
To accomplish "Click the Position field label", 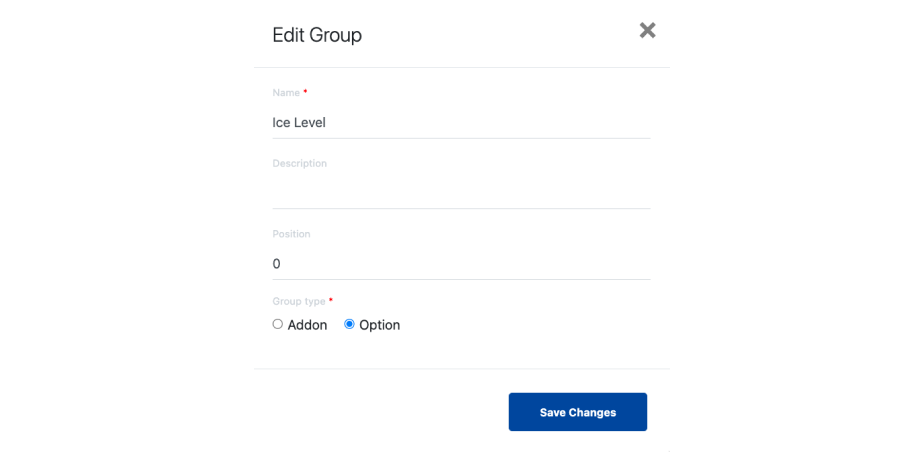I will click(291, 234).
